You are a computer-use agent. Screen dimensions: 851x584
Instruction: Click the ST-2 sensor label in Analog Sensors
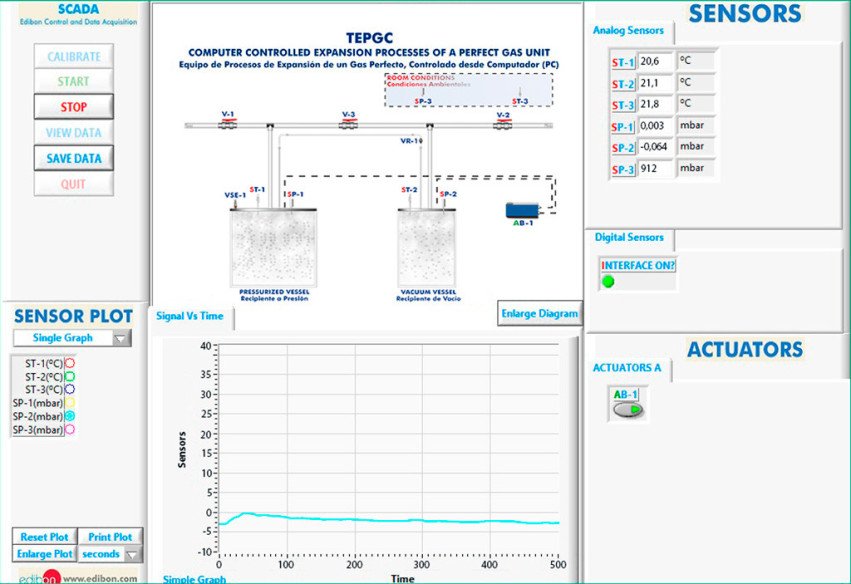click(x=623, y=84)
